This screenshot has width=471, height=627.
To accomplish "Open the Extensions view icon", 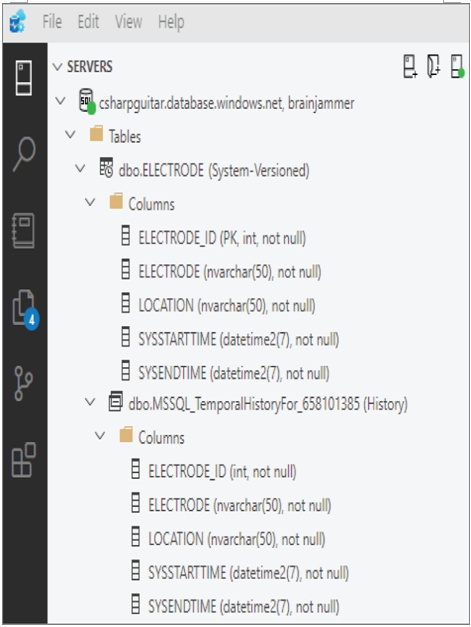I will [x=24, y=460].
